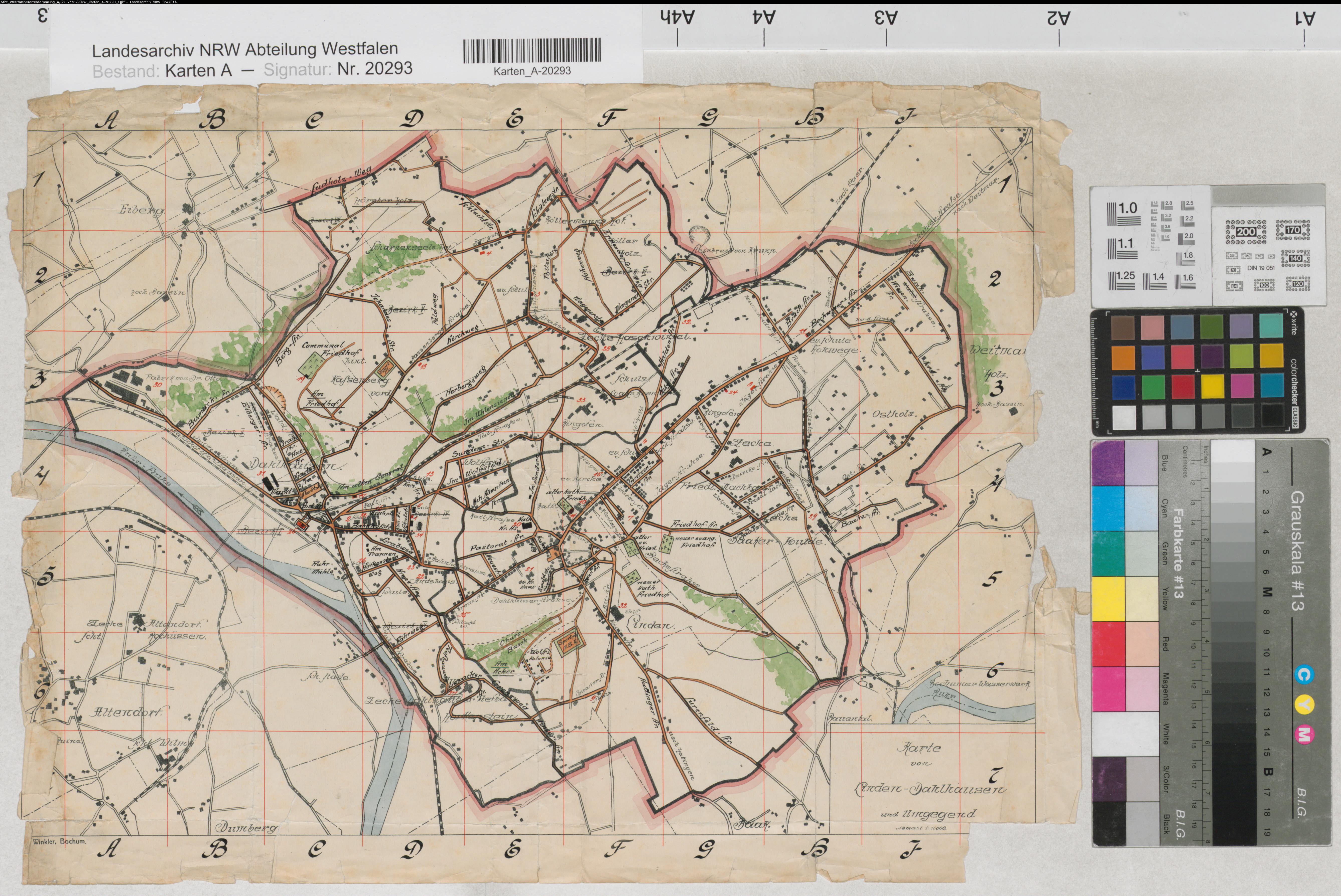Click the A4 paper size marker
The image size is (1341, 896).
point(764,18)
